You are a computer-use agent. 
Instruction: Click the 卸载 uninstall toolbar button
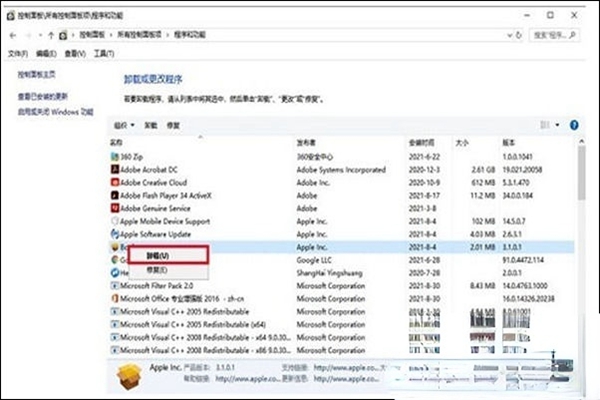click(x=151, y=125)
